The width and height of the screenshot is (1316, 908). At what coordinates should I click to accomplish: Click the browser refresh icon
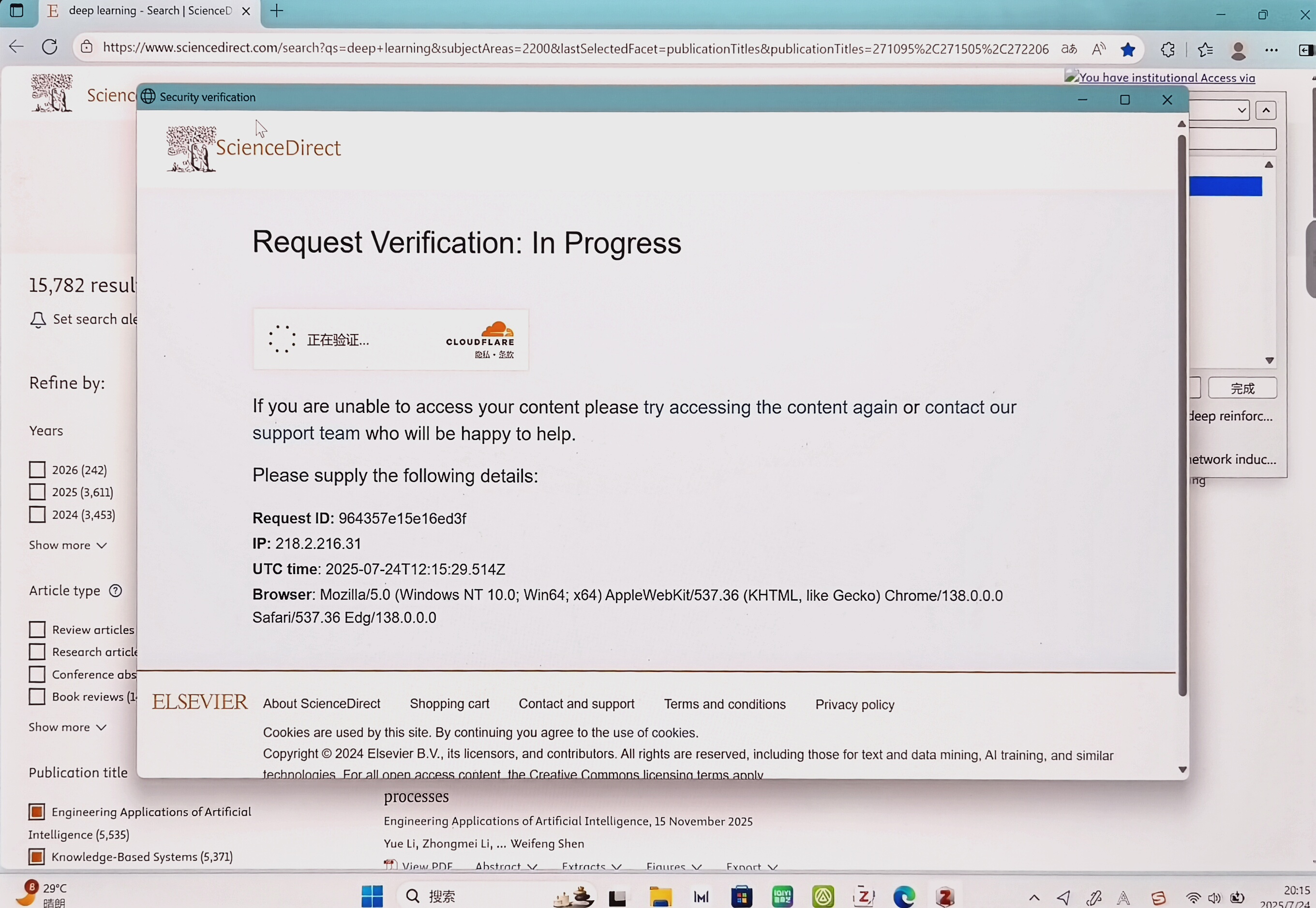click(x=50, y=47)
